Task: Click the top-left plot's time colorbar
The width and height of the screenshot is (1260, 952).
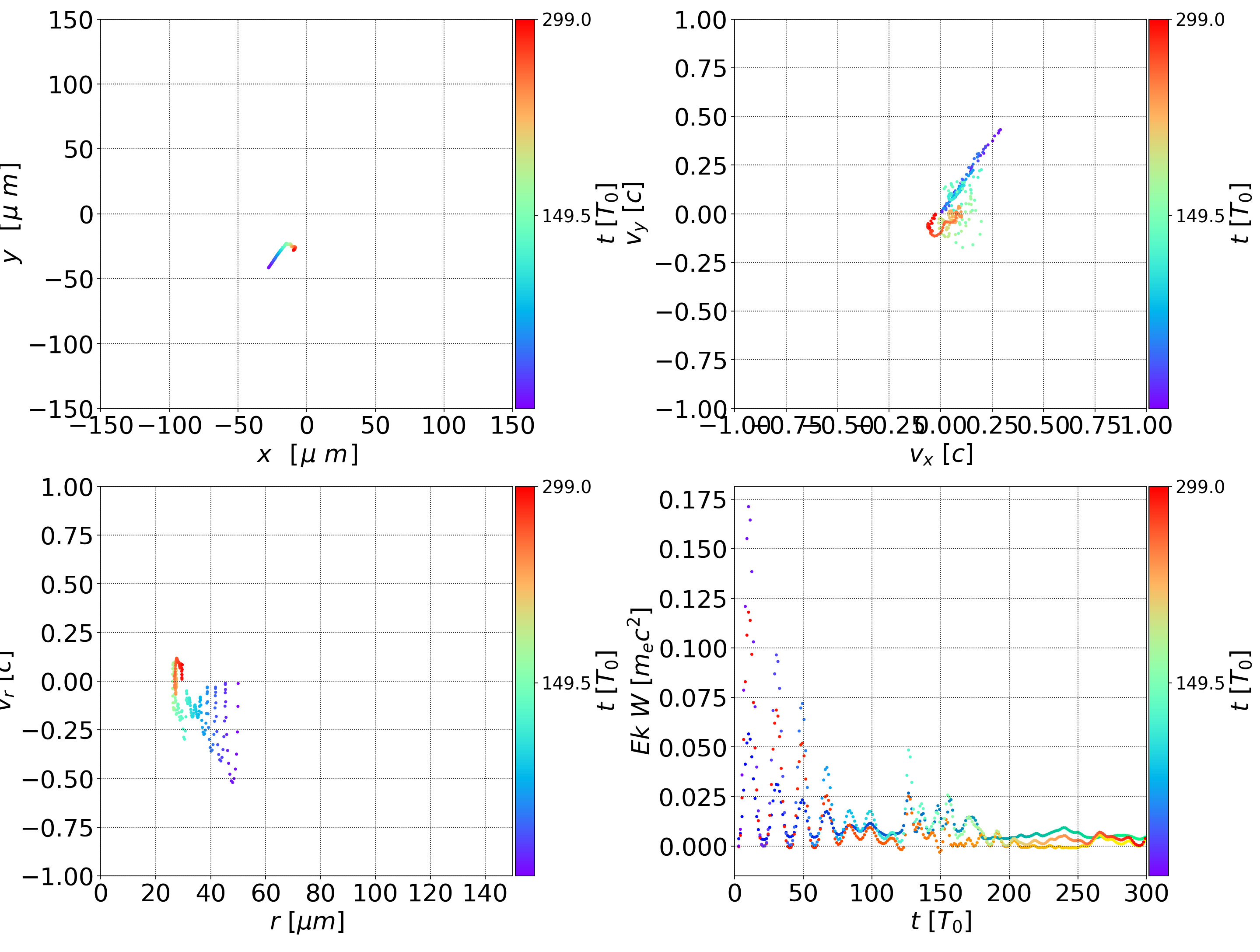Action: click(x=525, y=213)
